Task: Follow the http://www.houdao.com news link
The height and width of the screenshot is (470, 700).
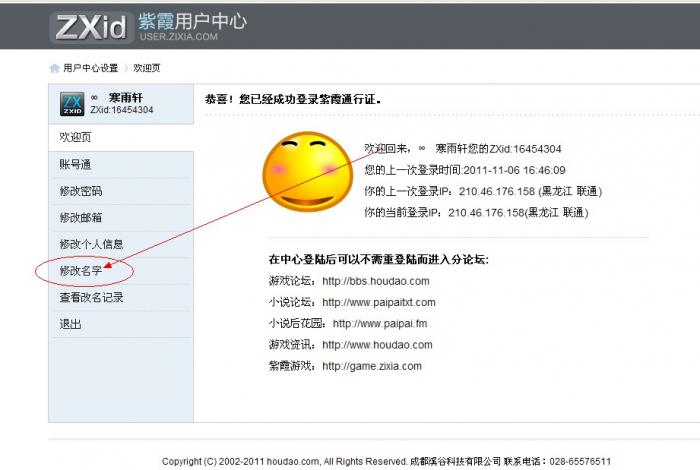Action: 377,345
